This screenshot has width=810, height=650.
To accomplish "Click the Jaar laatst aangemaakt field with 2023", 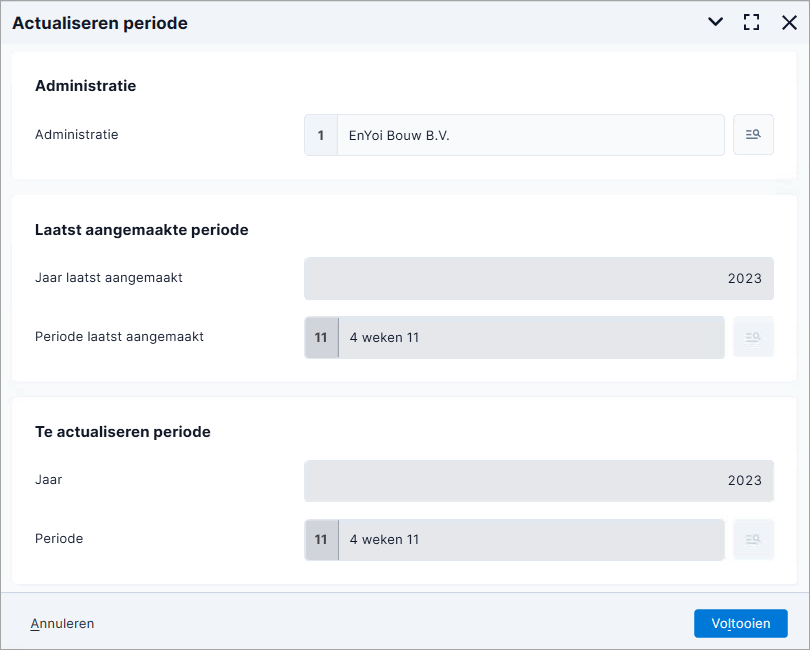I will coord(539,278).
